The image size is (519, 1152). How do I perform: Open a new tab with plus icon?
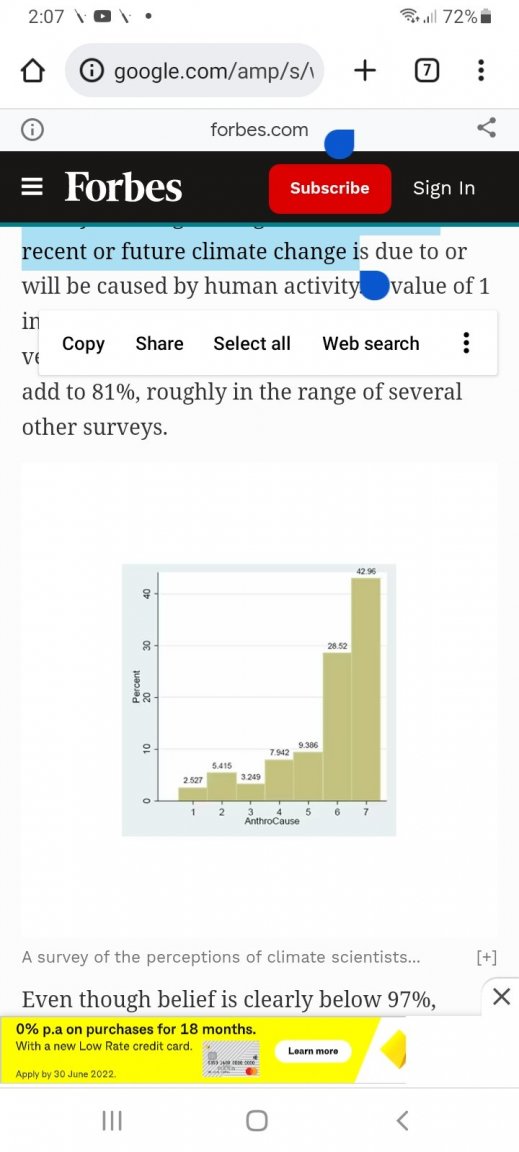point(364,71)
